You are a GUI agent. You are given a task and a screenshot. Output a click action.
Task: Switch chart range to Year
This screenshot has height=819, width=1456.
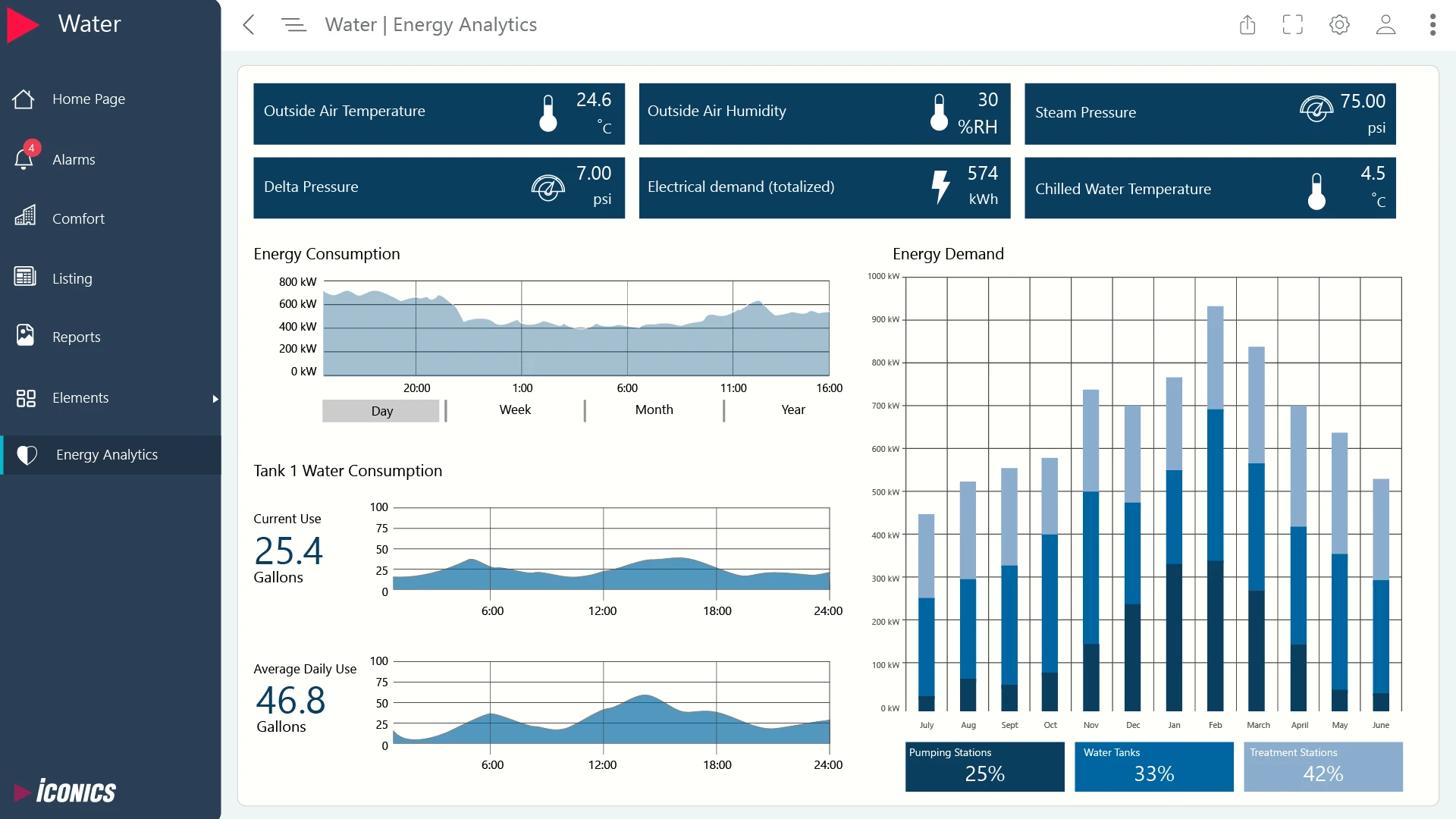click(792, 409)
